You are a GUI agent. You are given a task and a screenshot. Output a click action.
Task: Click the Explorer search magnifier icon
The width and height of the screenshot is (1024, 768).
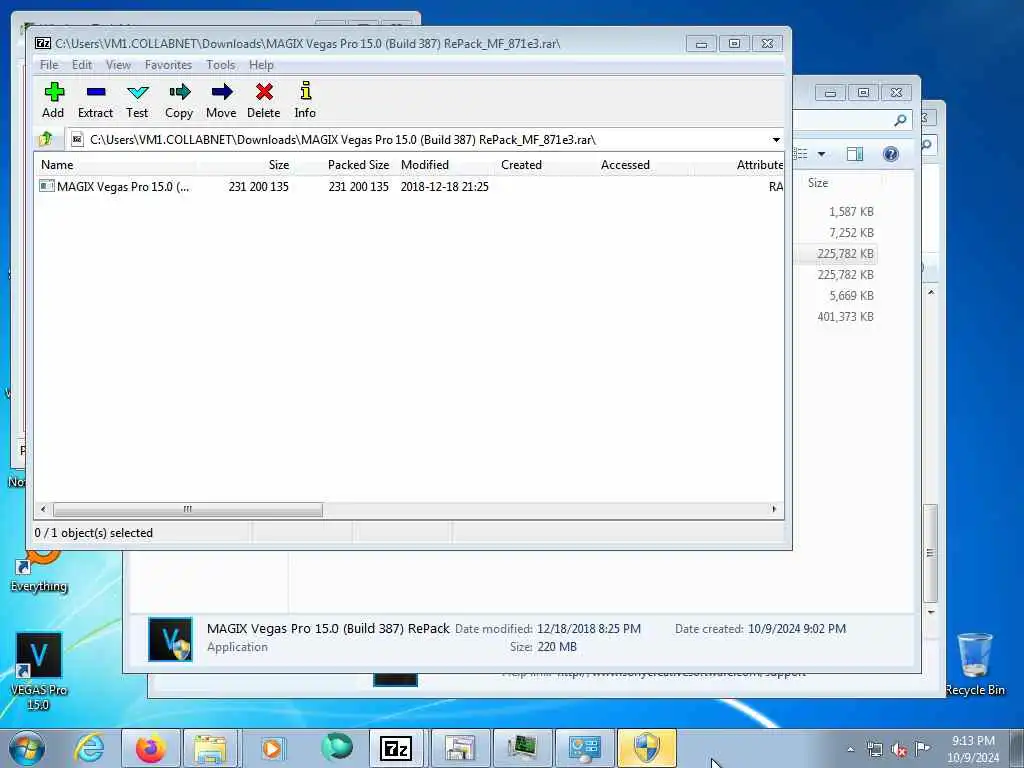[x=901, y=120]
